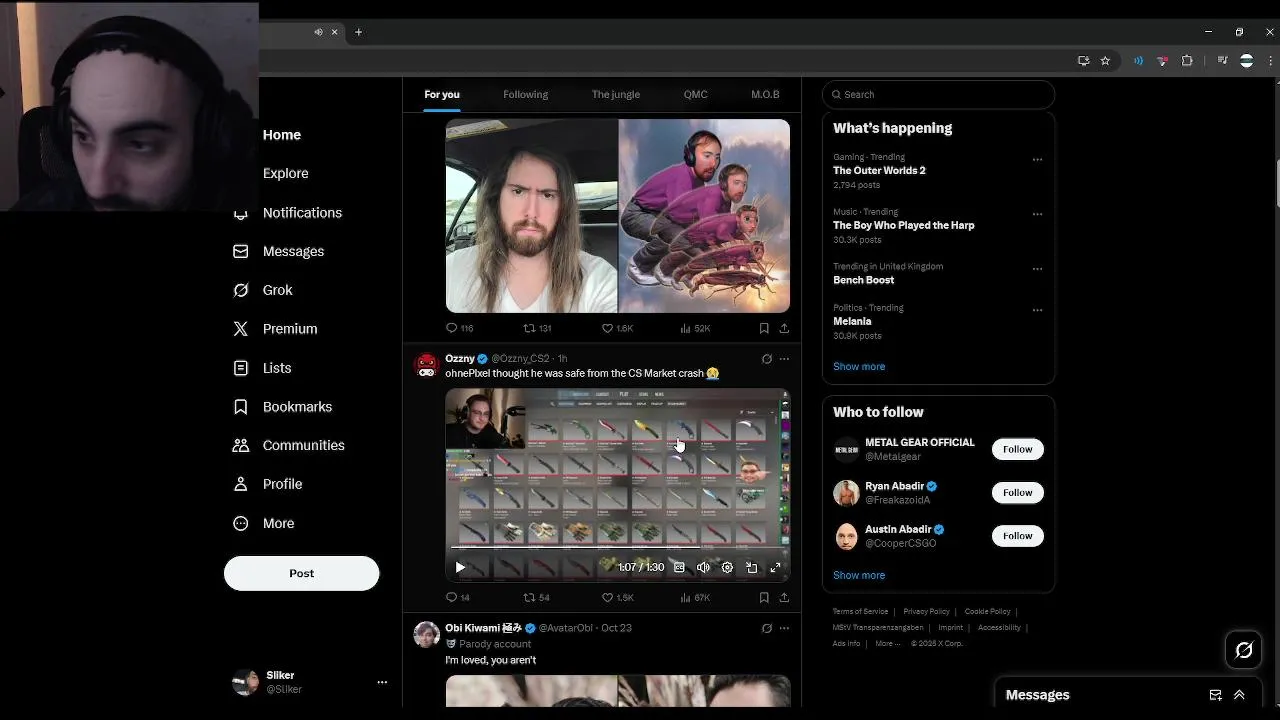1280x720 pixels.
Task: Seek on the Ozzny video progress bar
Action: pos(617,547)
